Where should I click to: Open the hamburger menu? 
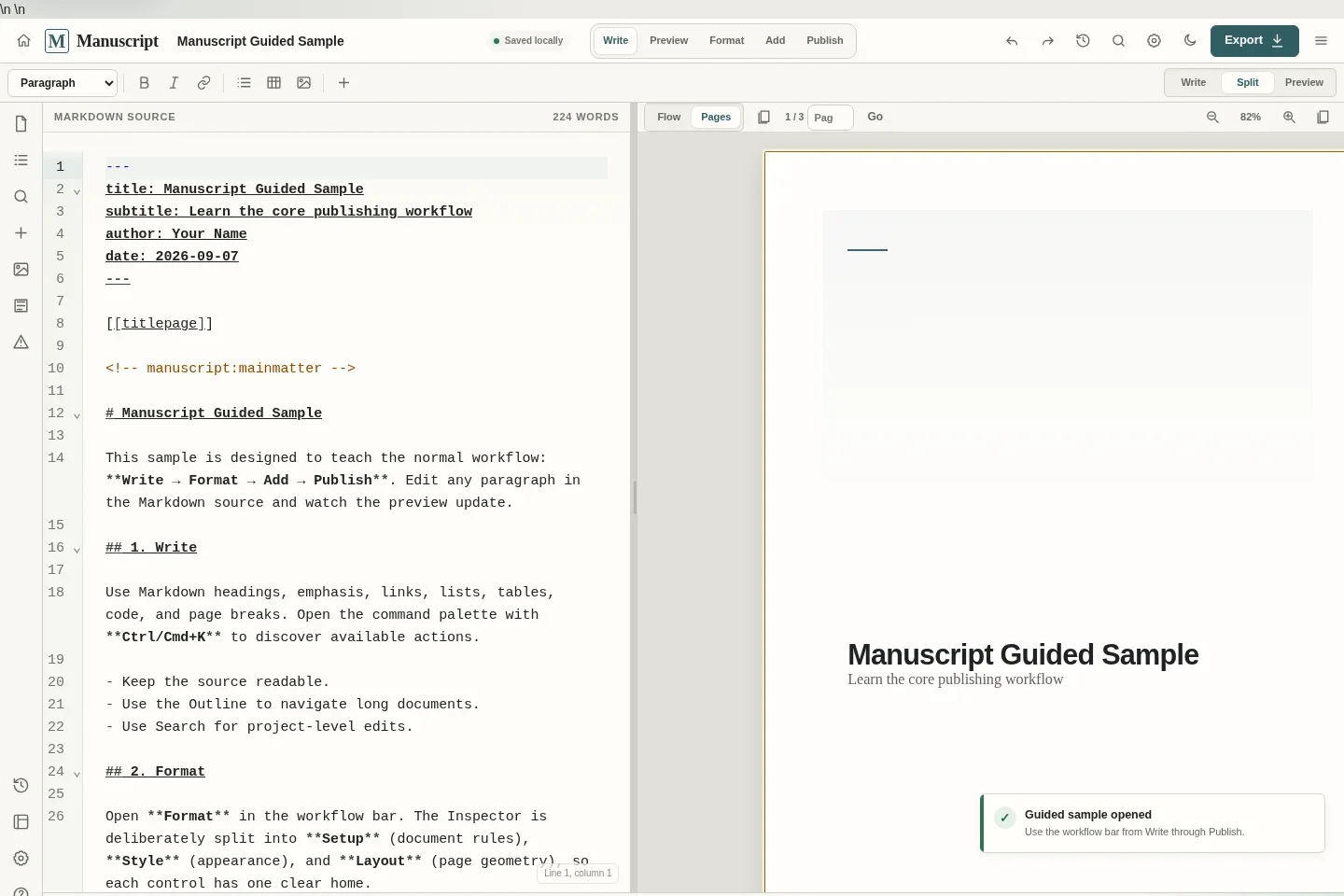(1321, 41)
